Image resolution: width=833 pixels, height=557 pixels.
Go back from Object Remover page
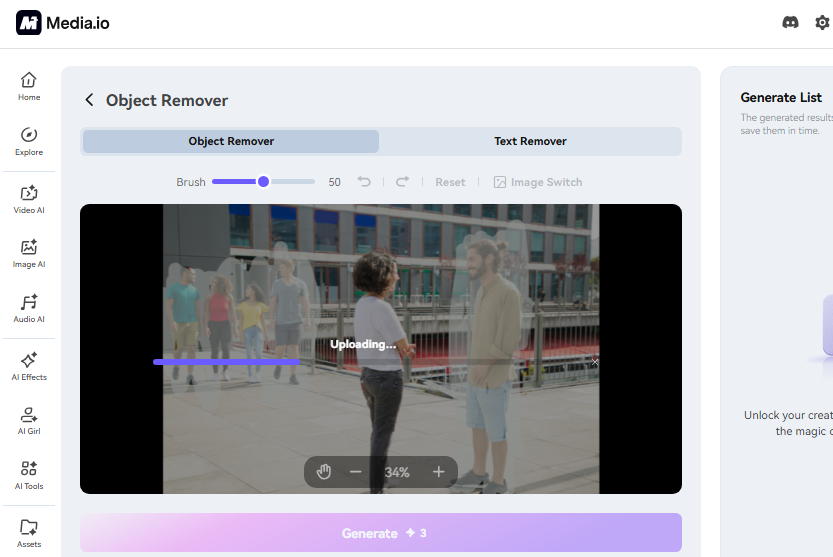point(89,100)
